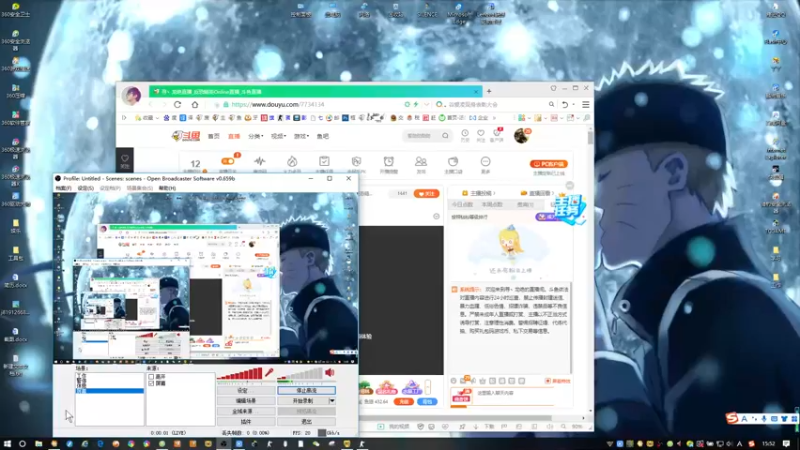
Task: Go to browser home page icon
Action: click(x=195, y=105)
